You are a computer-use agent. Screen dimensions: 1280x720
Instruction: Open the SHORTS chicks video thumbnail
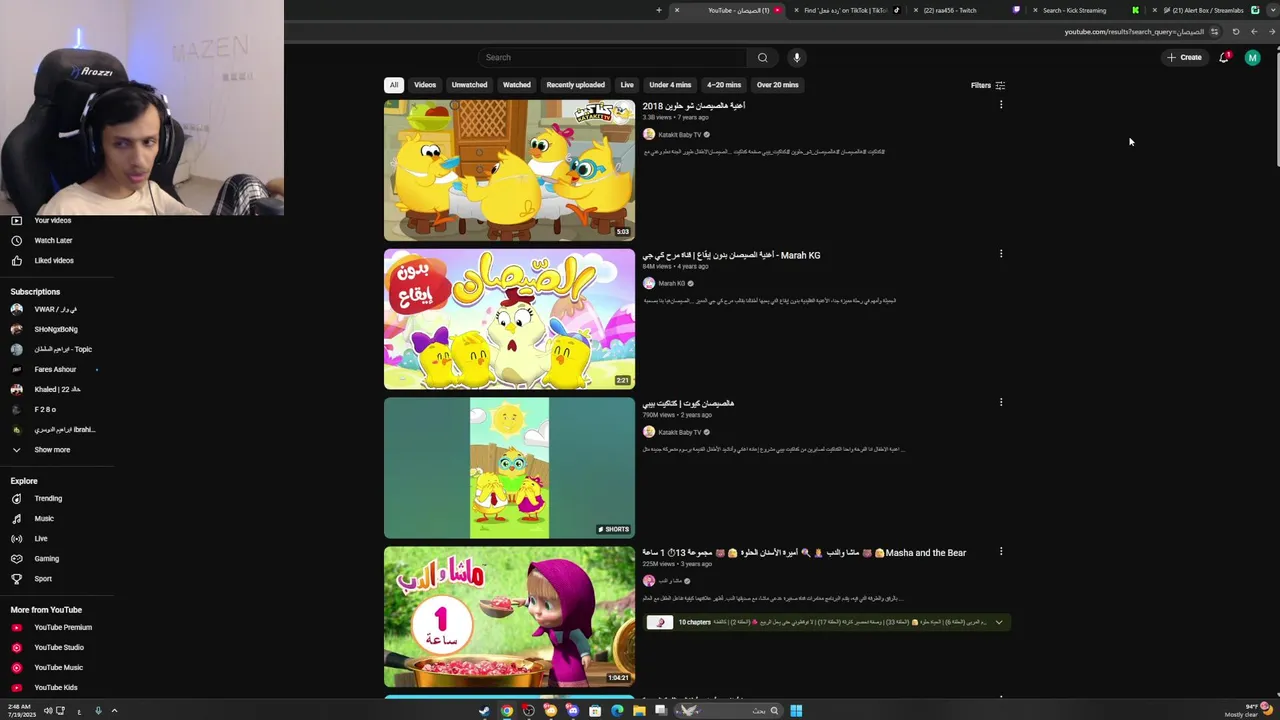(509, 468)
